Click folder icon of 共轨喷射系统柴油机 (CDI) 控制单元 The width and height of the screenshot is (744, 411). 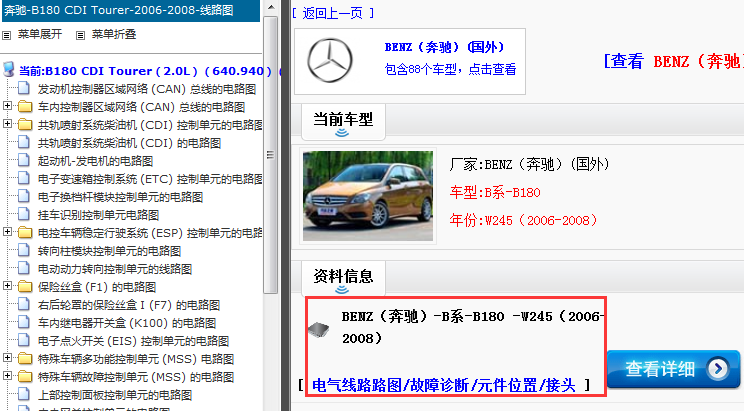pyautogui.click(x=25, y=125)
